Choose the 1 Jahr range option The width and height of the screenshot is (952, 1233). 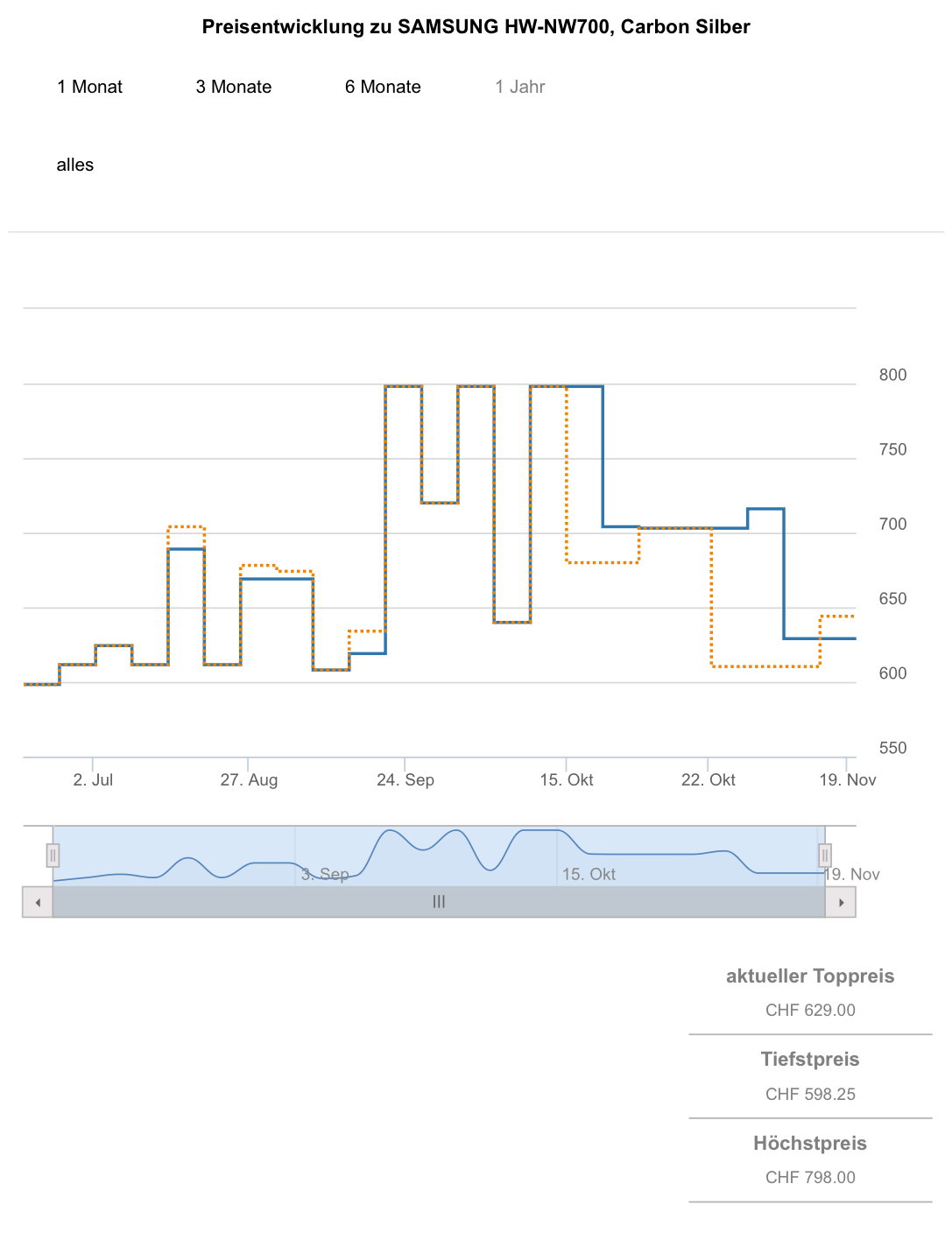[520, 87]
